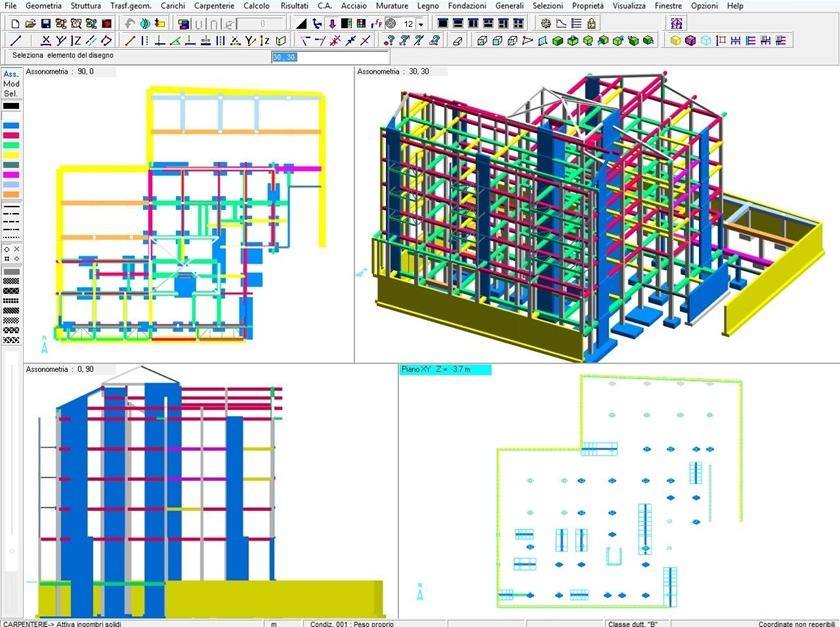Toggle the Sel. mode in side panel
This screenshot has height=627, width=840.
pyautogui.click(x=11, y=94)
